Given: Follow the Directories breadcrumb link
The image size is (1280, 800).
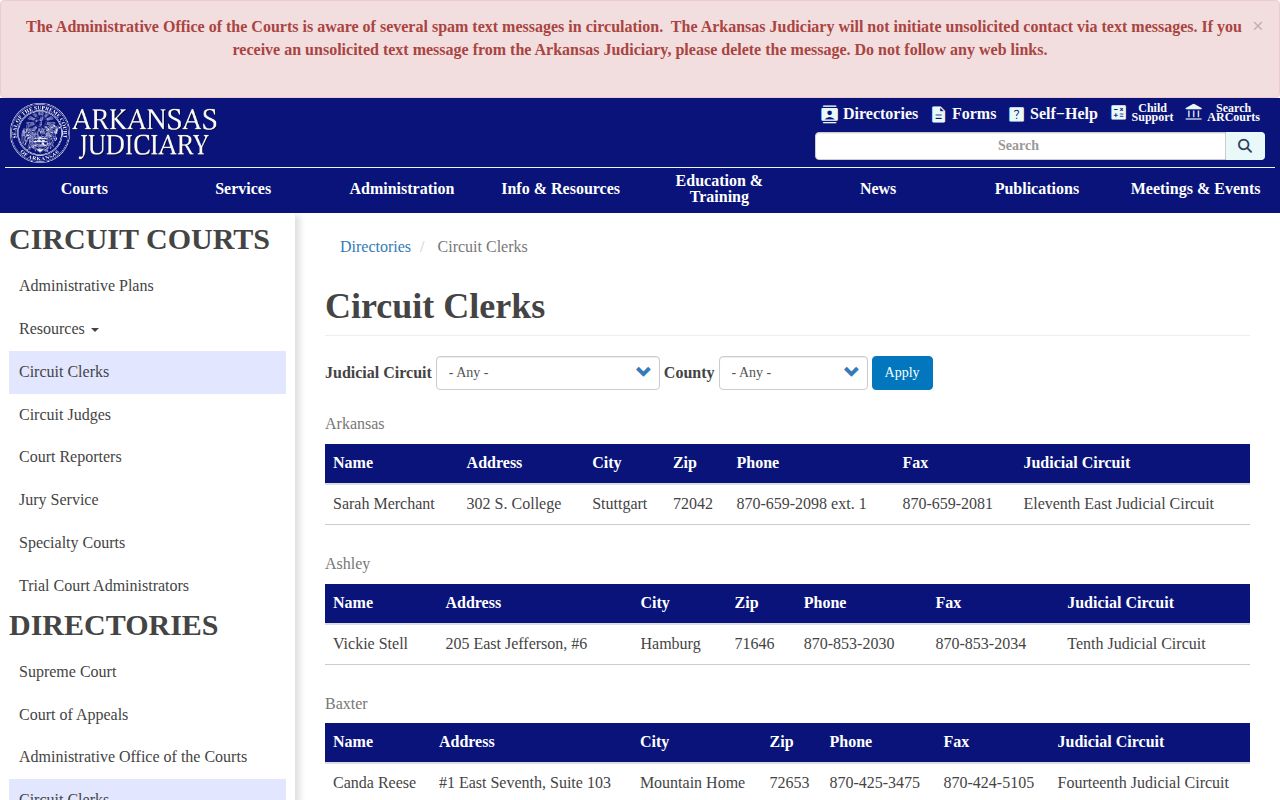Looking at the screenshot, I should click(375, 247).
